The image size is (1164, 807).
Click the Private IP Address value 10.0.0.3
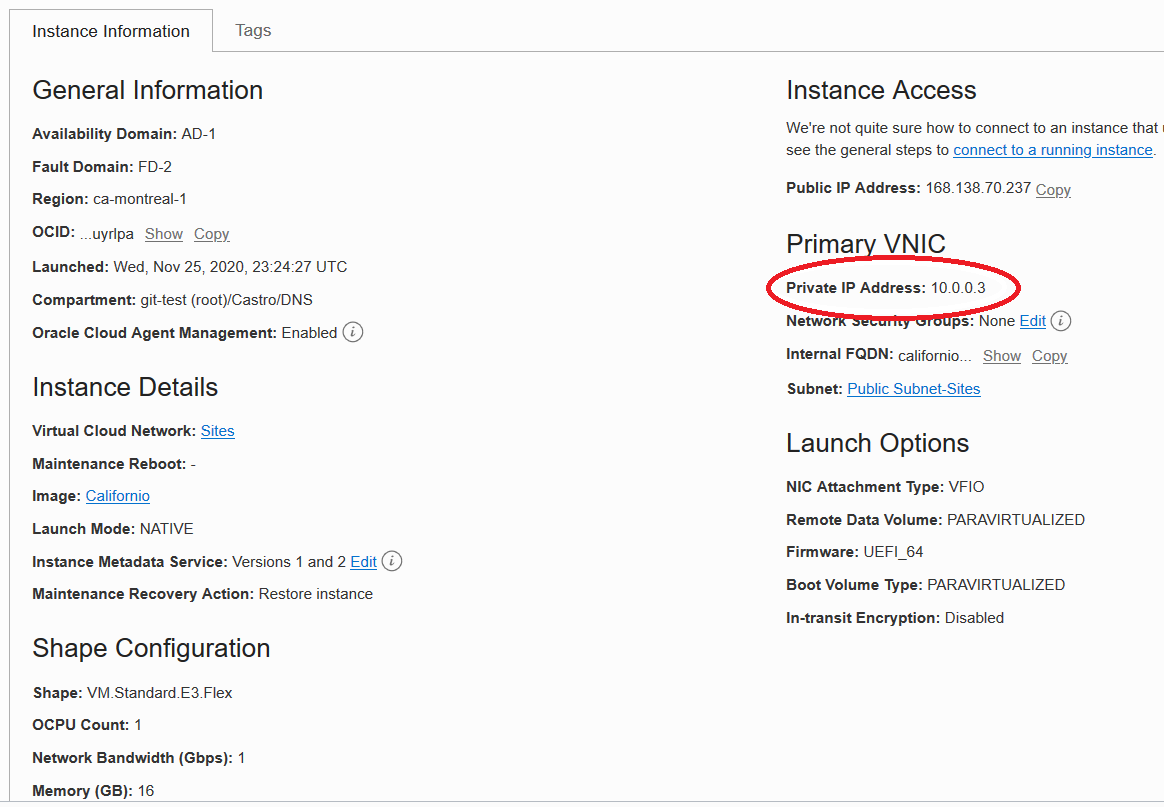[958, 288]
